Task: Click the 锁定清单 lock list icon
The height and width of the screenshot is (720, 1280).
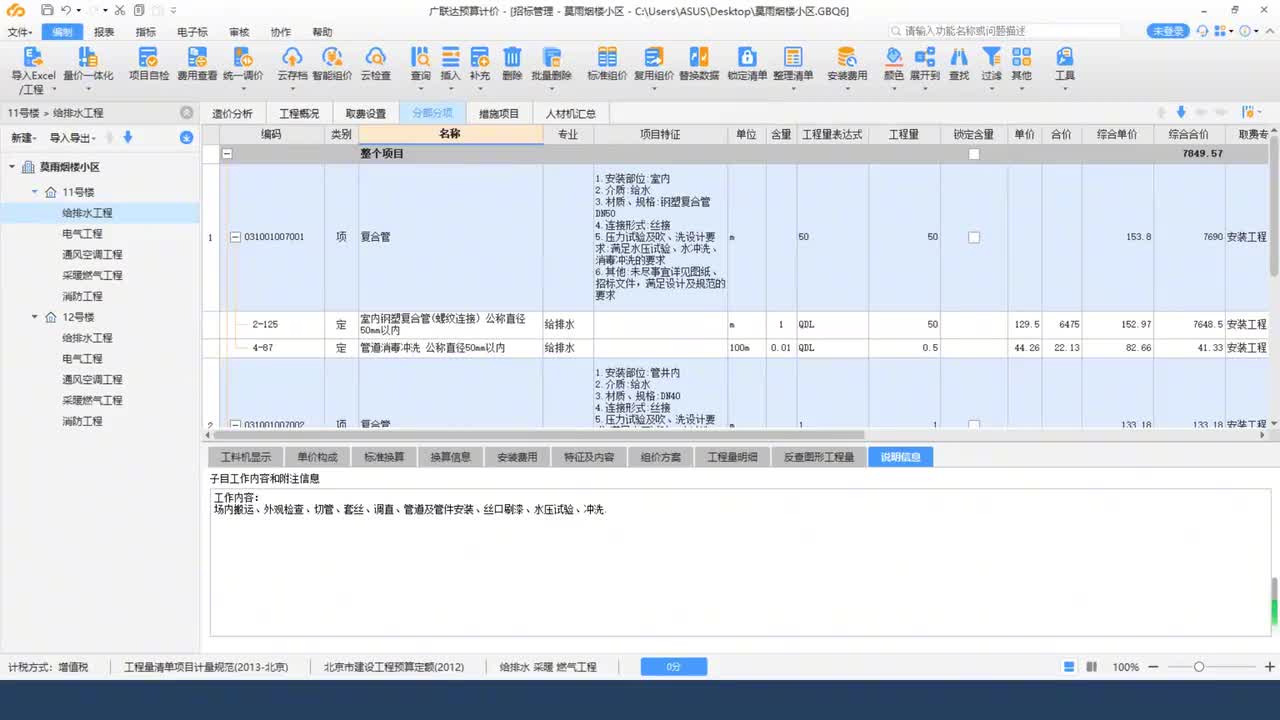Action: click(747, 57)
